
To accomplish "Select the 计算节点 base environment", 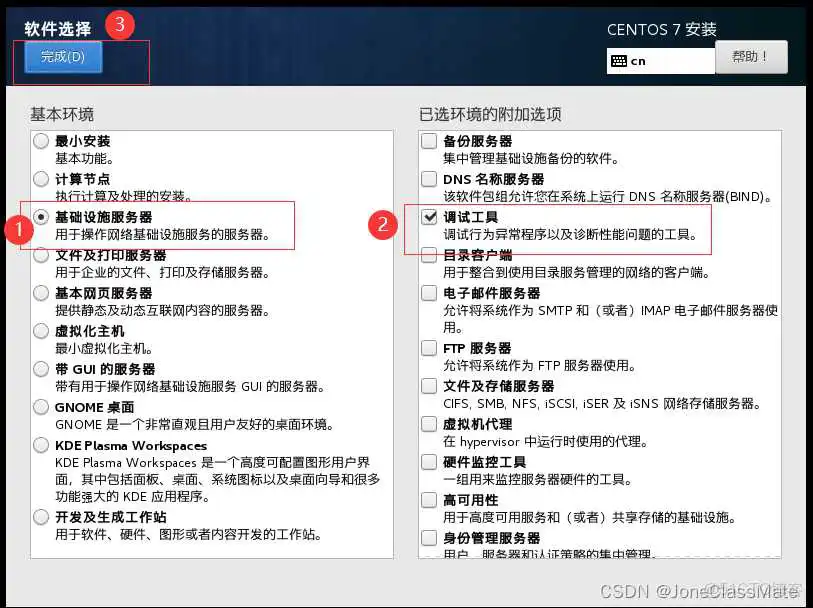I will point(40,179).
